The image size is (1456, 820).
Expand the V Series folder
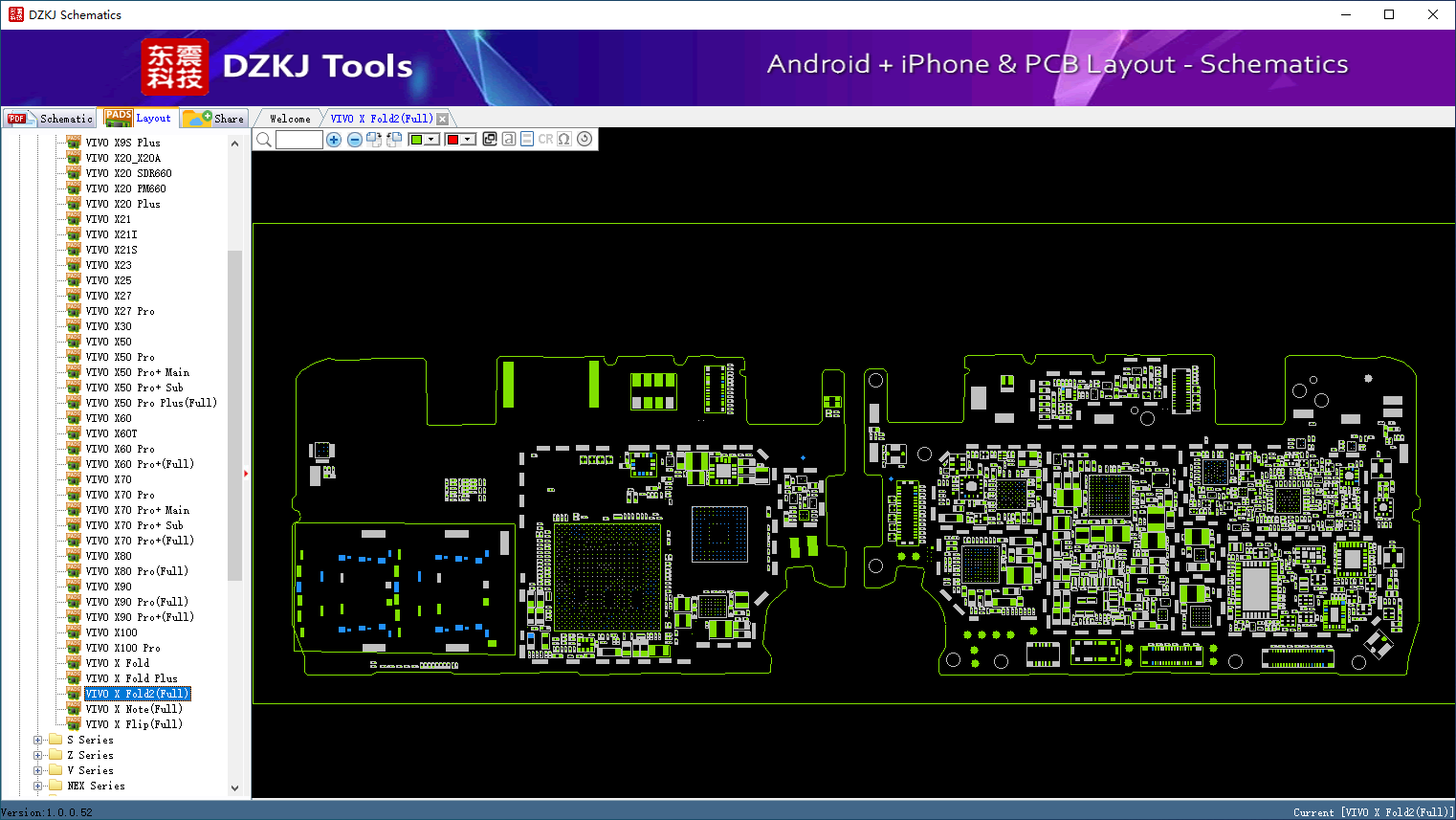[38, 770]
